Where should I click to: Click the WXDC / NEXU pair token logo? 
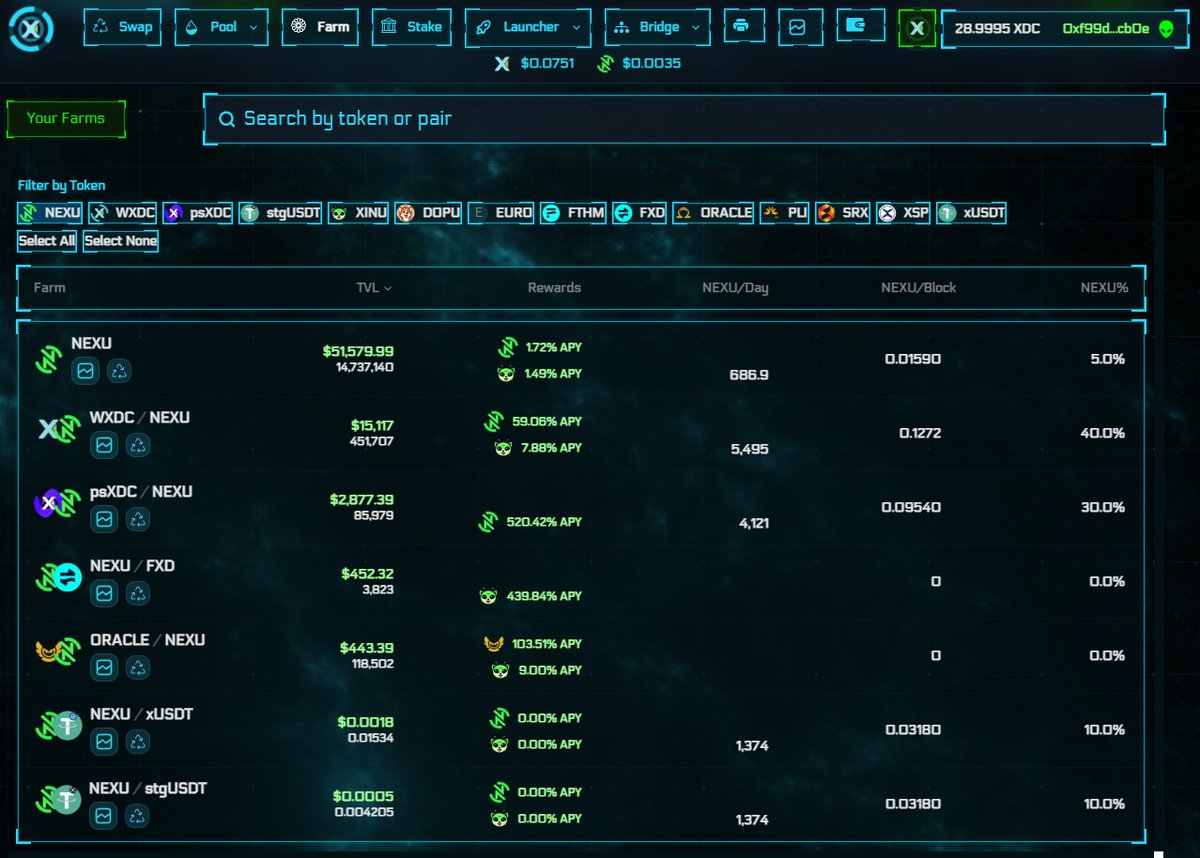[59, 430]
